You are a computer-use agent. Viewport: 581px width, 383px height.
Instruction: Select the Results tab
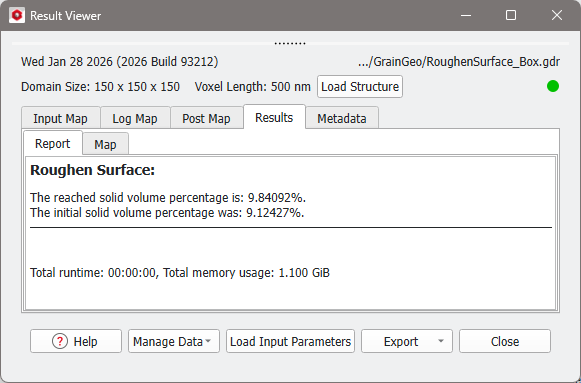[x=274, y=117]
